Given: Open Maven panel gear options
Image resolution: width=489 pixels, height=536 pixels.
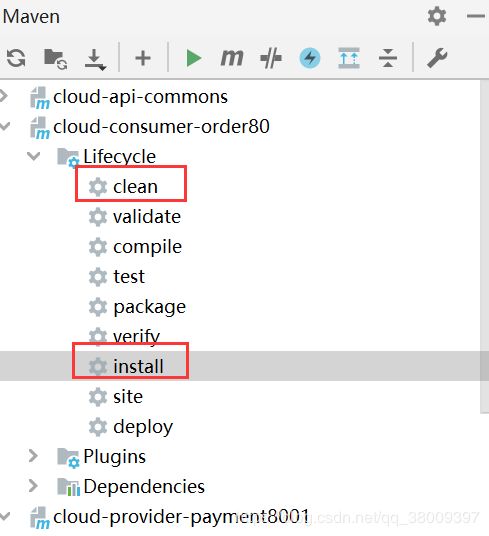Looking at the screenshot, I should (437, 16).
